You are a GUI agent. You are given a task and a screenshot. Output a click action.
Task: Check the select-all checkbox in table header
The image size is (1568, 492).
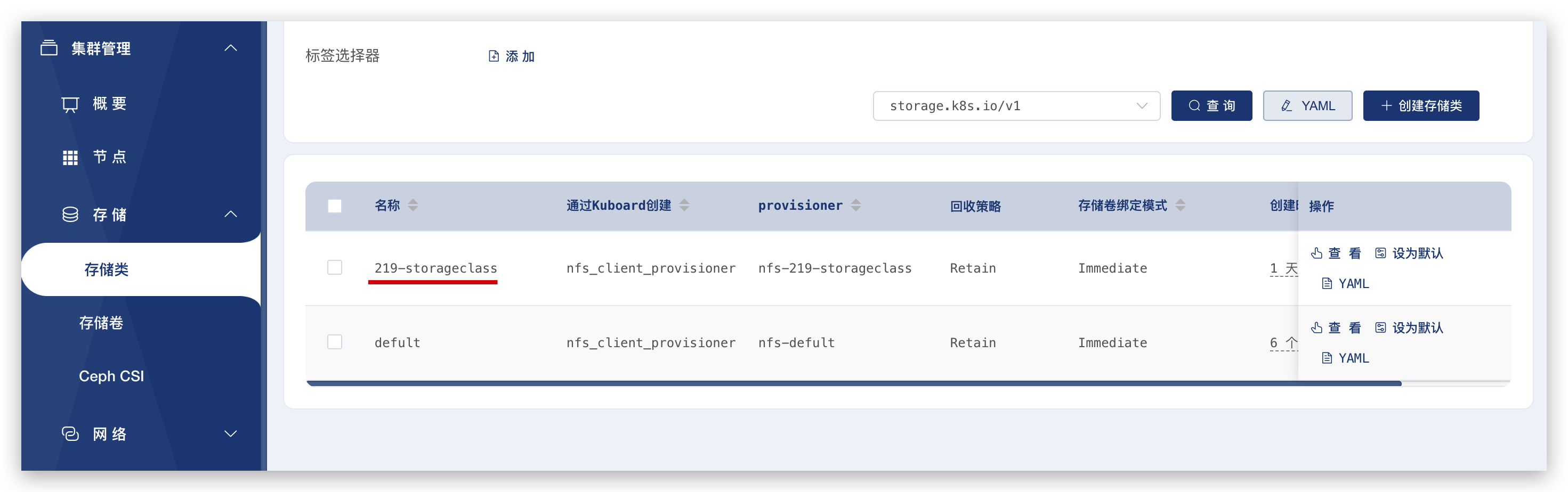pos(335,206)
